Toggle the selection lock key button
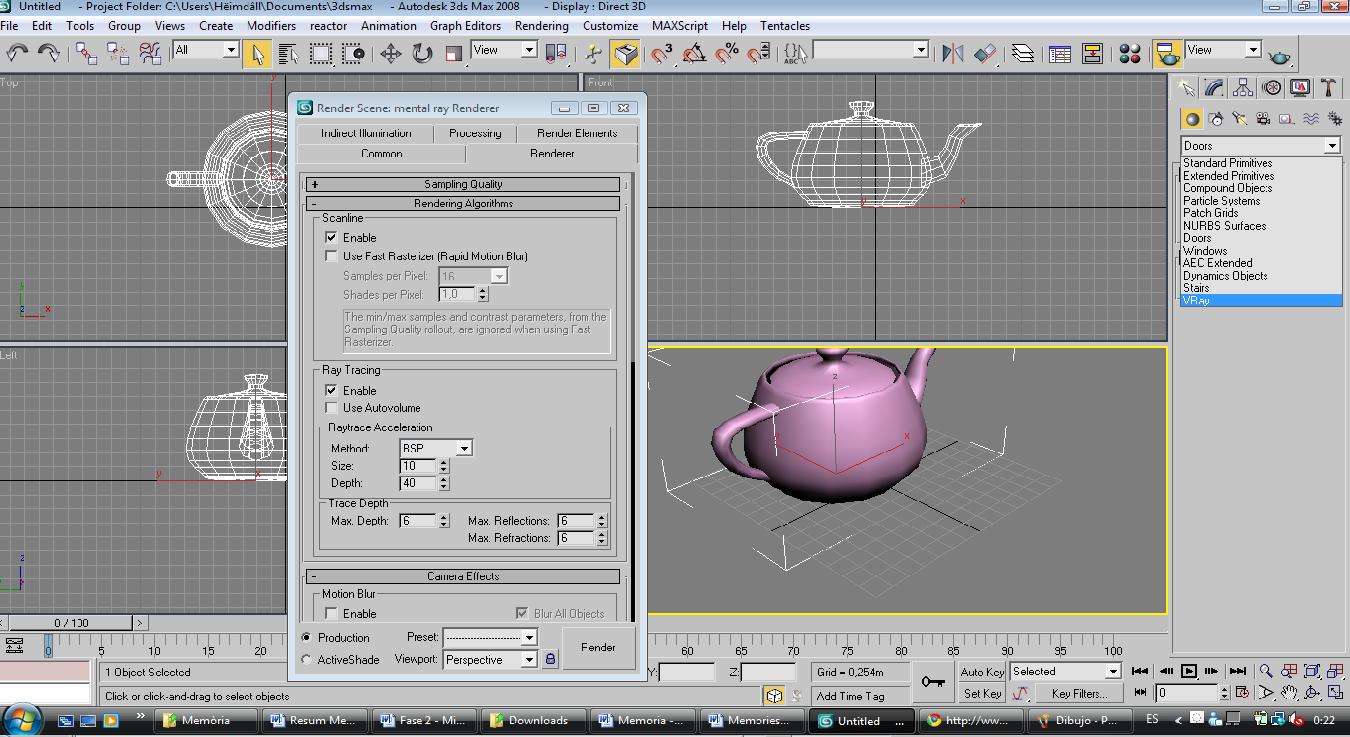 933,682
